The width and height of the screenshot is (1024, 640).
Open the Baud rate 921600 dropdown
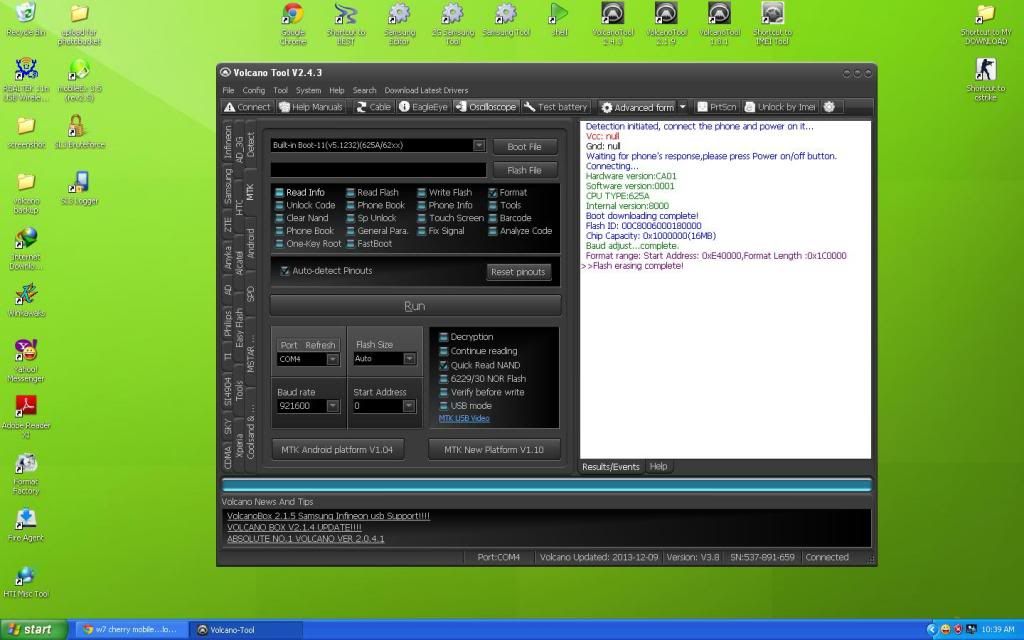click(332, 407)
